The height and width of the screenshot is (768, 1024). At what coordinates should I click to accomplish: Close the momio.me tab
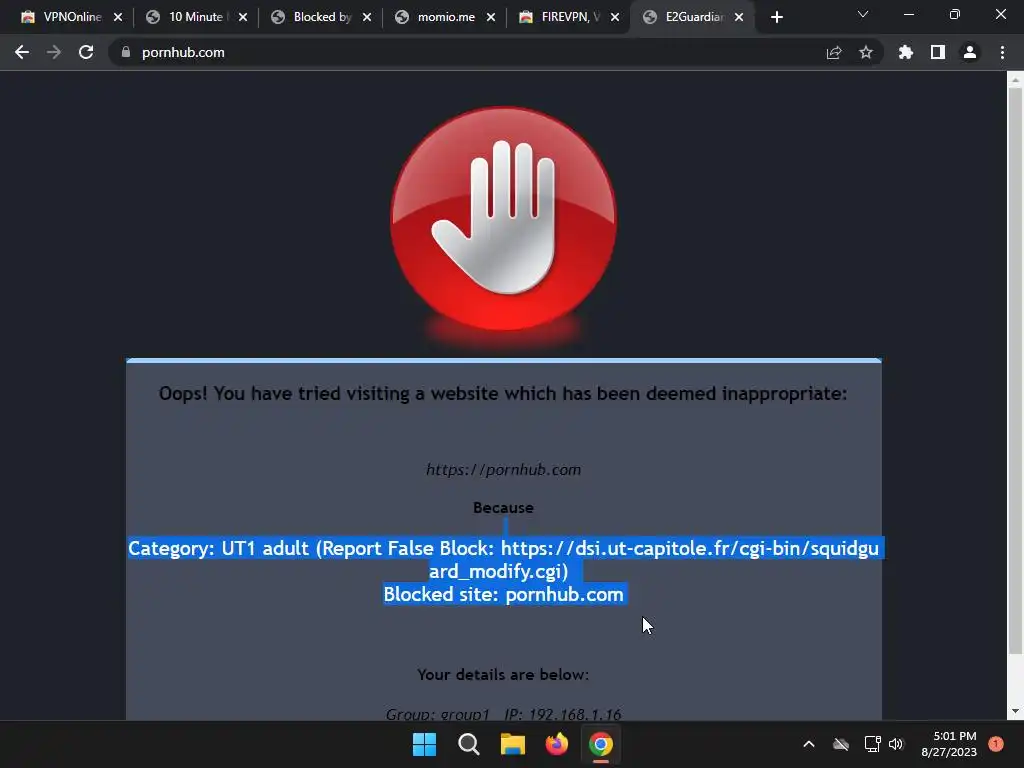(x=491, y=18)
